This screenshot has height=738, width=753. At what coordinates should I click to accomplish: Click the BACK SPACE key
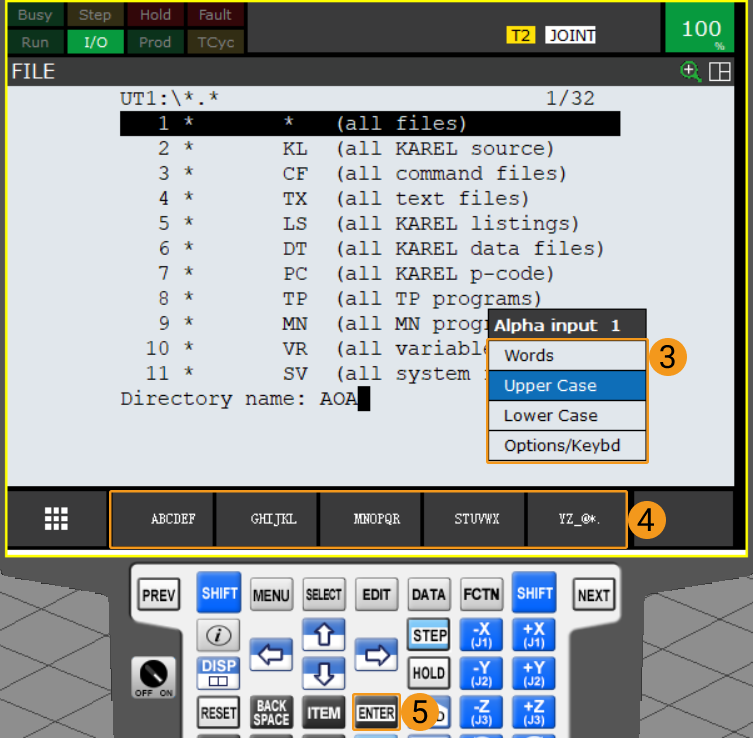[271, 713]
